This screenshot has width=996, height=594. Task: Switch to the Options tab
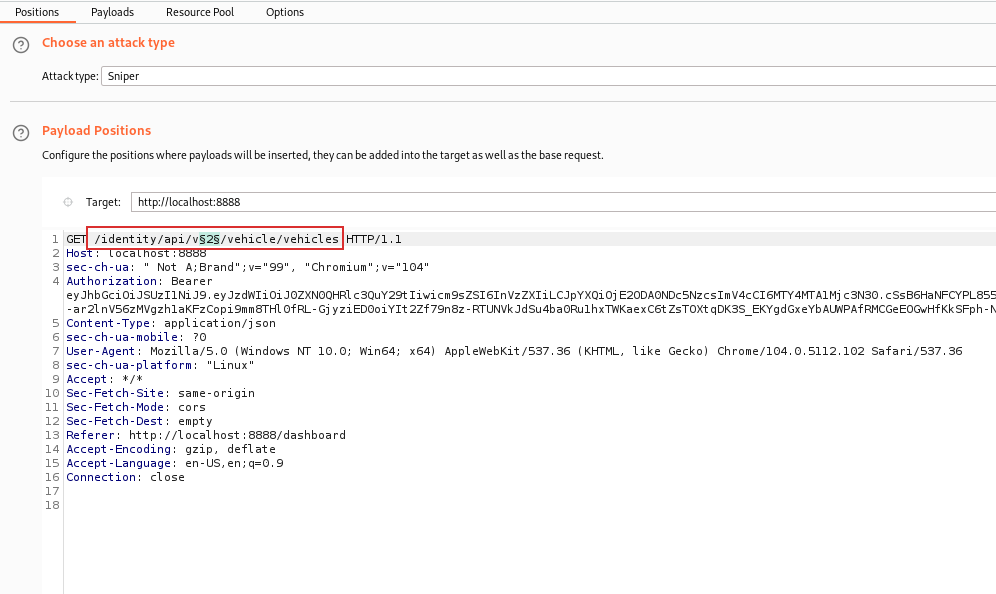click(284, 12)
